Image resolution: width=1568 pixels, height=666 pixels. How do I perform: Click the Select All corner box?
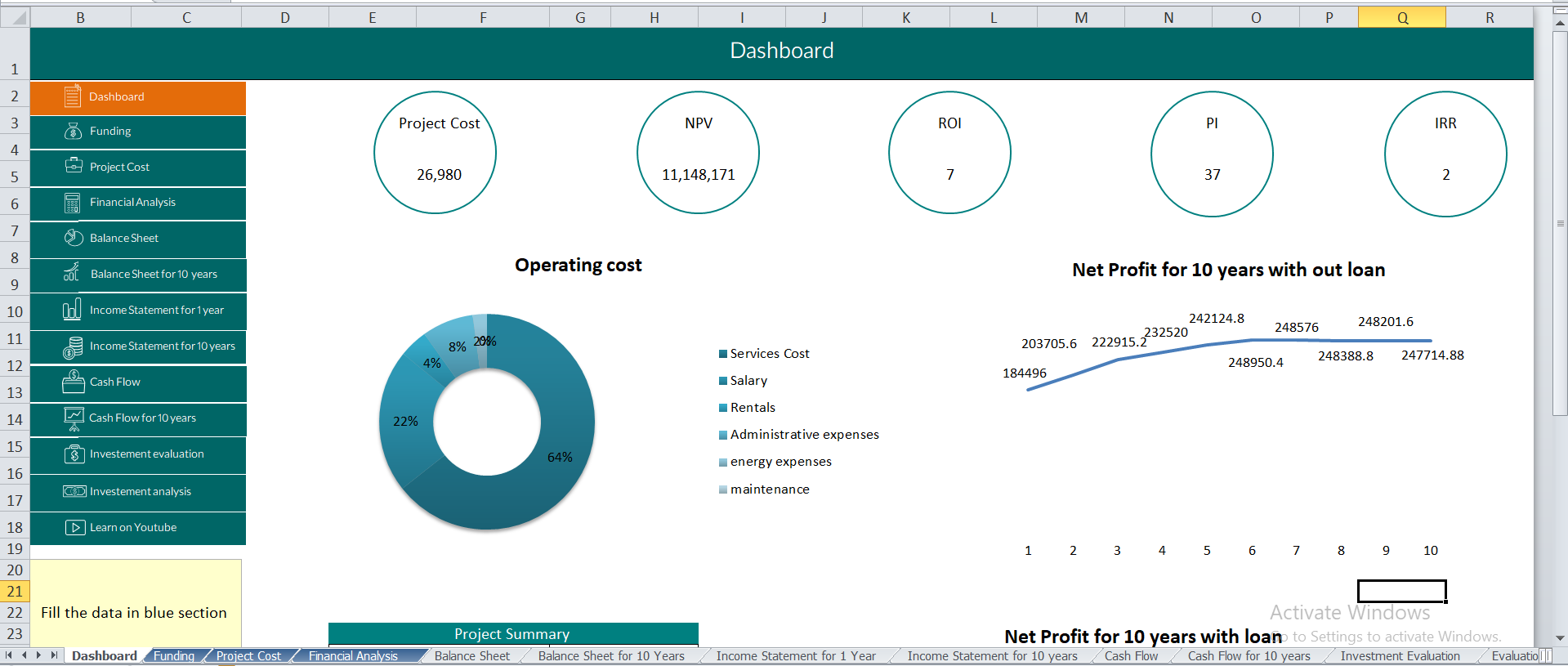tap(15, 17)
